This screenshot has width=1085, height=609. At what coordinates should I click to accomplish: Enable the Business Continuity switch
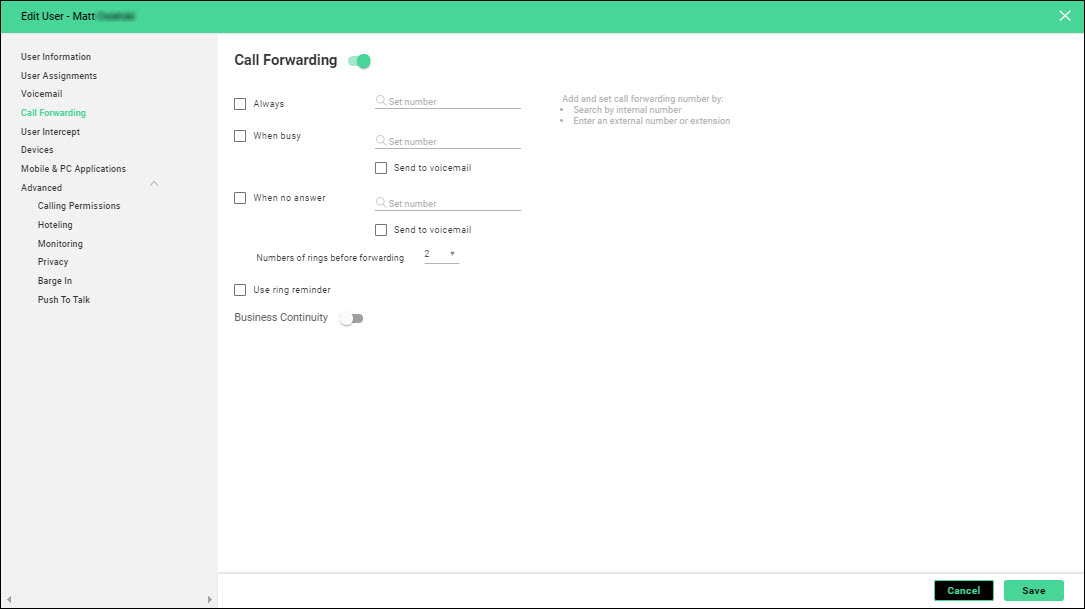(x=351, y=318)
